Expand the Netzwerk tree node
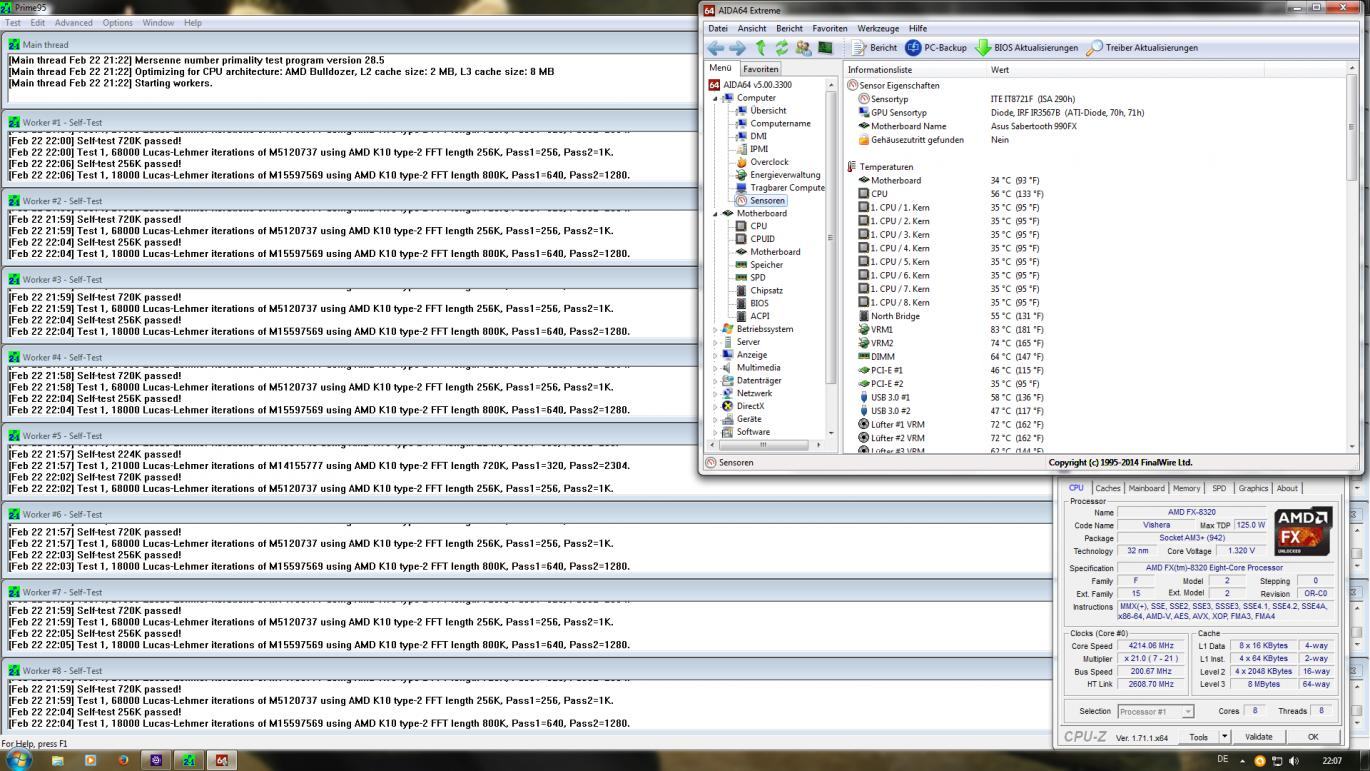Viewport: 1370px width, 771px height. 715,394
